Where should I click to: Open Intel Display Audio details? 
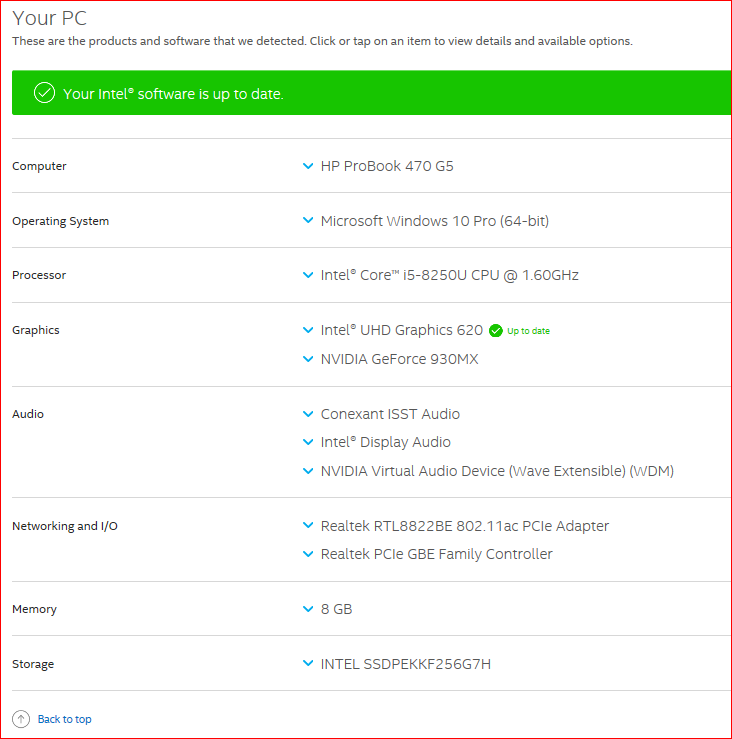[x=386, y=442]
